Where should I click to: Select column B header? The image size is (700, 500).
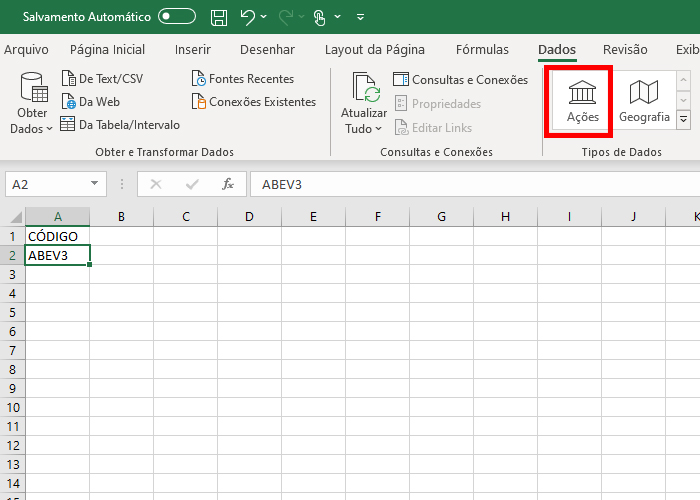[121, 217]
